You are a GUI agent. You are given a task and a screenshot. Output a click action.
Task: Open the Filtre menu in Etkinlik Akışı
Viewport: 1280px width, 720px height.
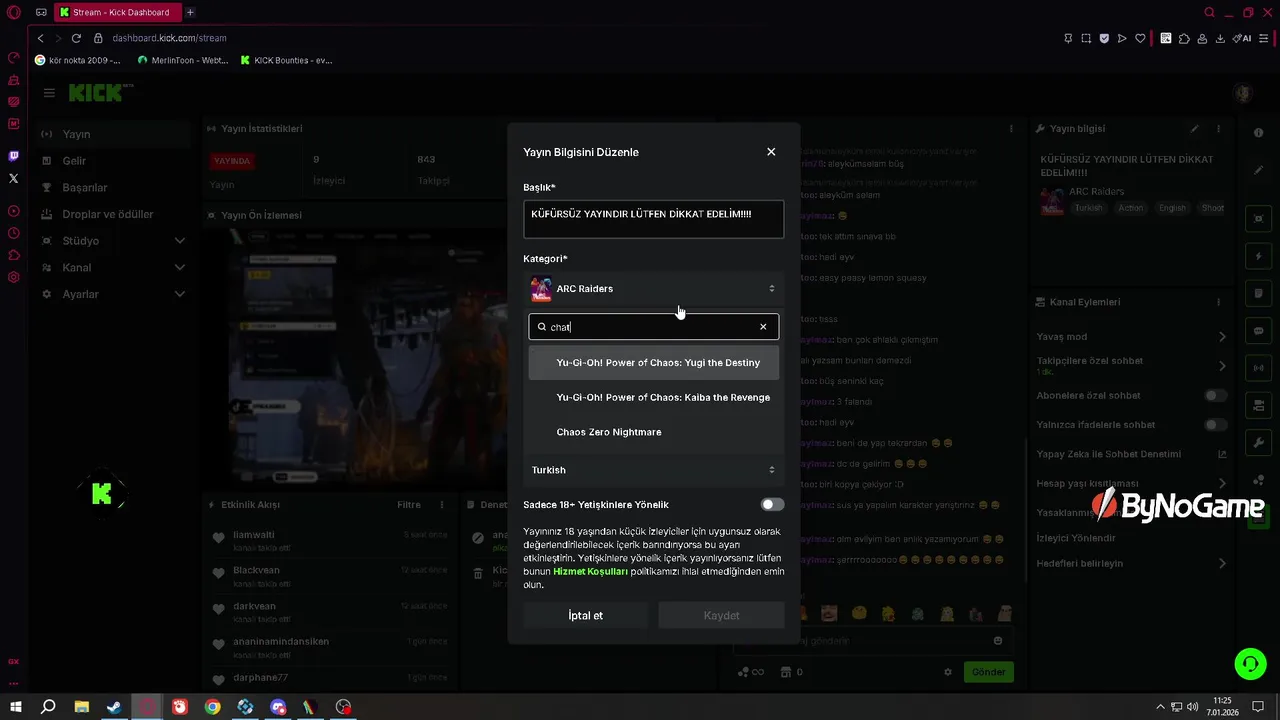point(408,505)
